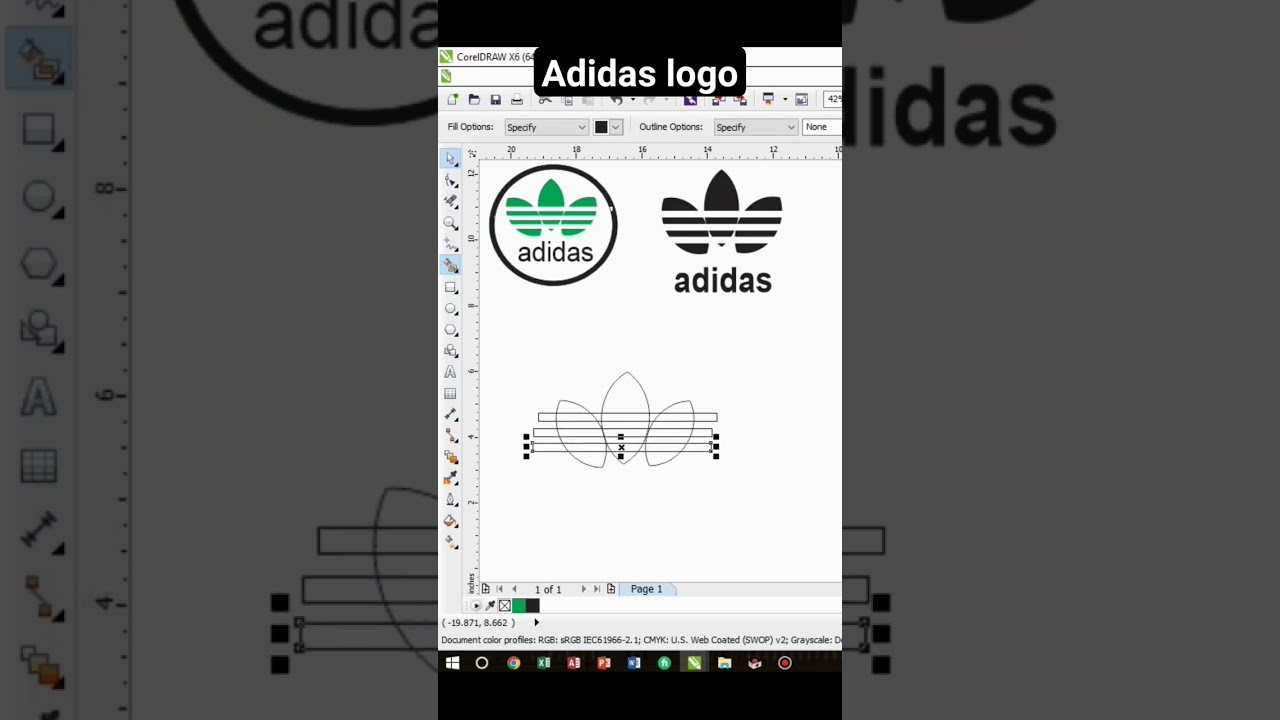This screenshot has height=720, width=1280.
Task: Click the Save floppy disk icon
Action: (496, 100)
